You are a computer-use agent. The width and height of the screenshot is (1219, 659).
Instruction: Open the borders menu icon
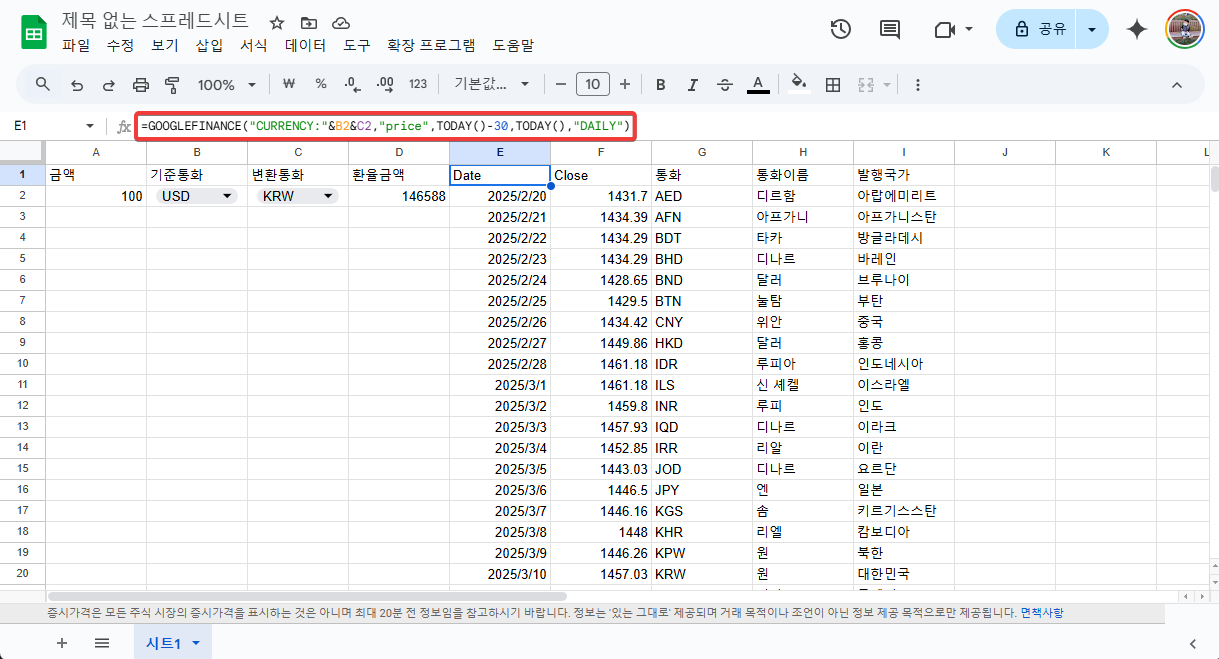click(833, 84)
